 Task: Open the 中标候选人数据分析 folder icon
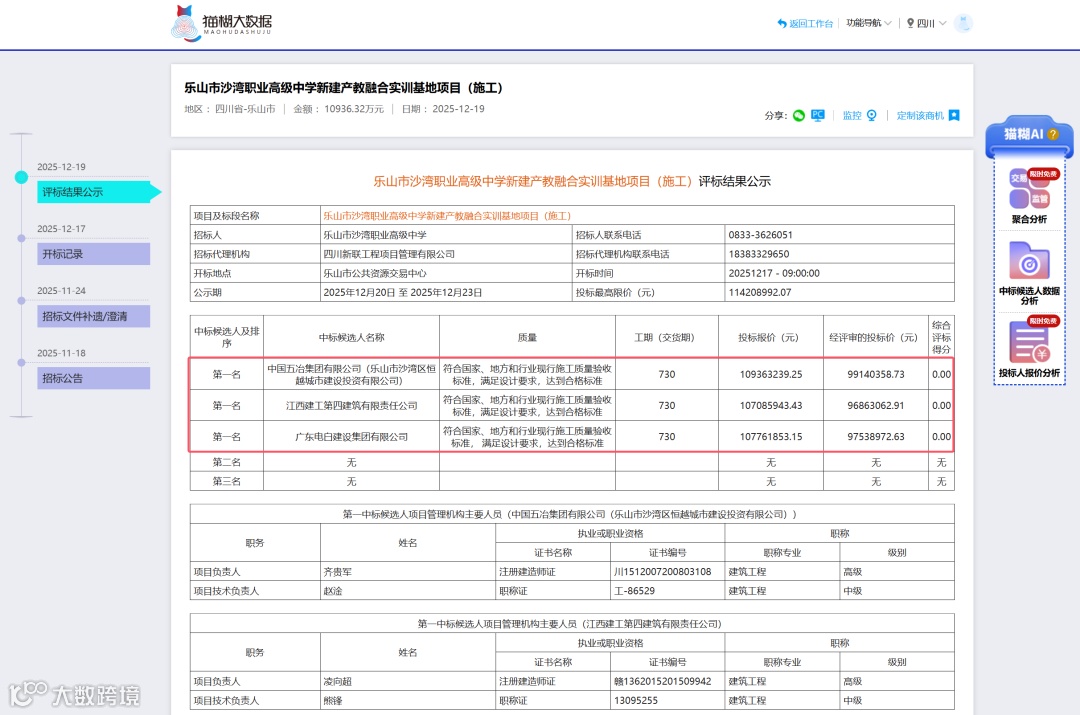[x=1029, y=260]
